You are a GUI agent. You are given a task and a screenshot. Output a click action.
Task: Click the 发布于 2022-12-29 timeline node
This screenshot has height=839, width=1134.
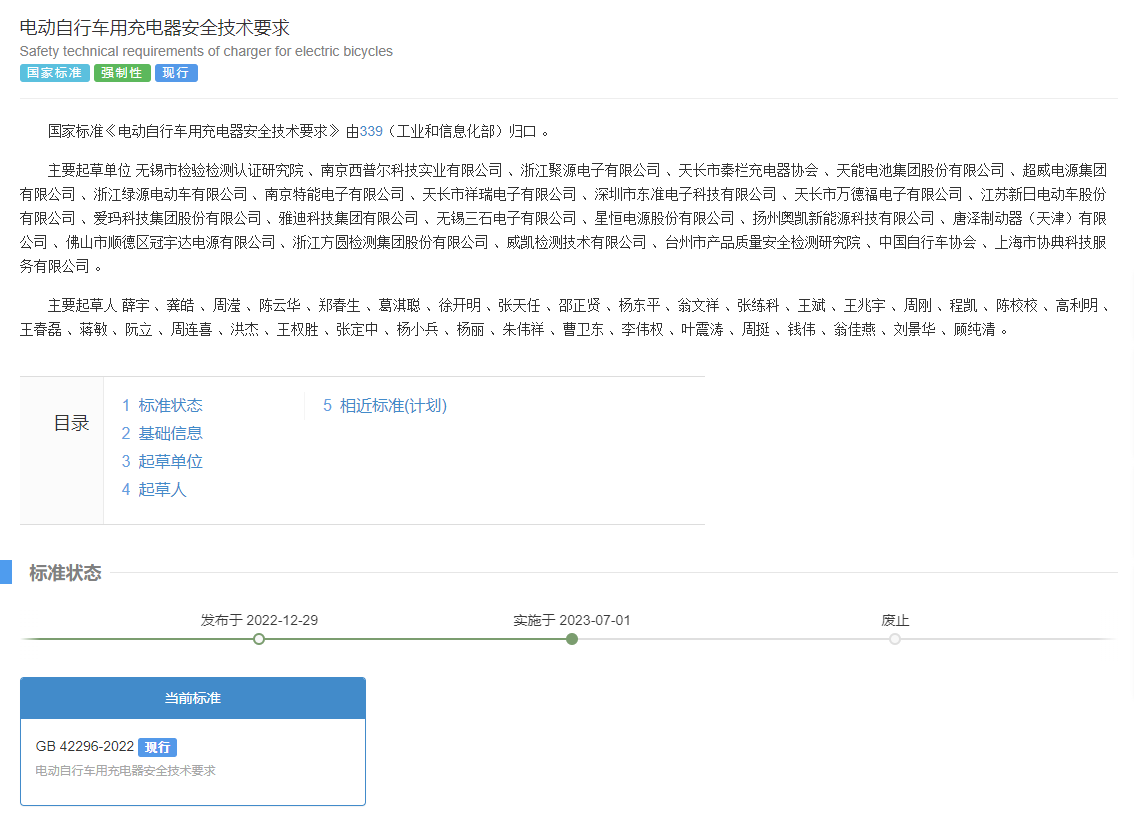click(x=259, y=639)
